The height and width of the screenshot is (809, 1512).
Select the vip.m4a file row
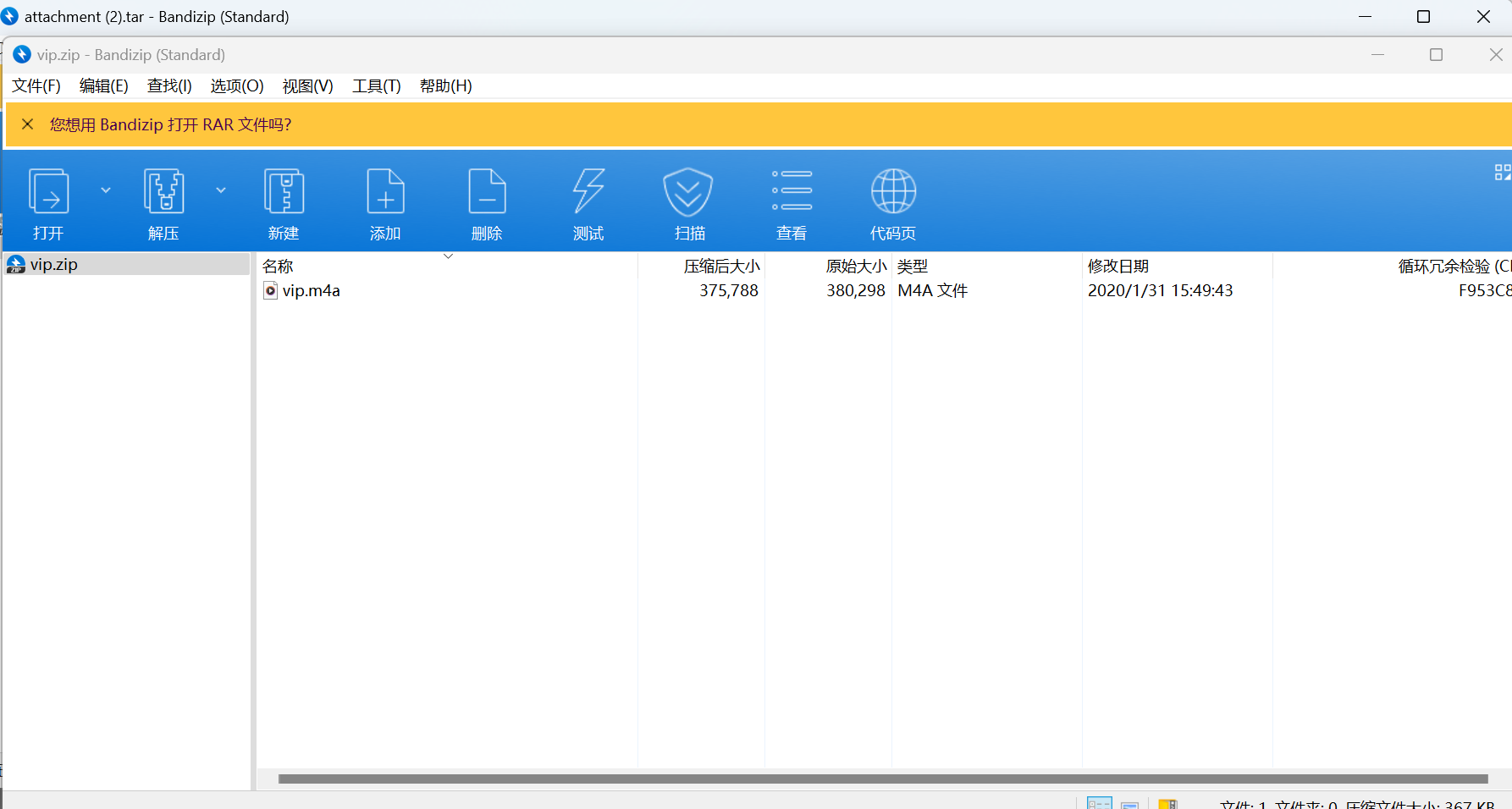click(x=883, y=290)
